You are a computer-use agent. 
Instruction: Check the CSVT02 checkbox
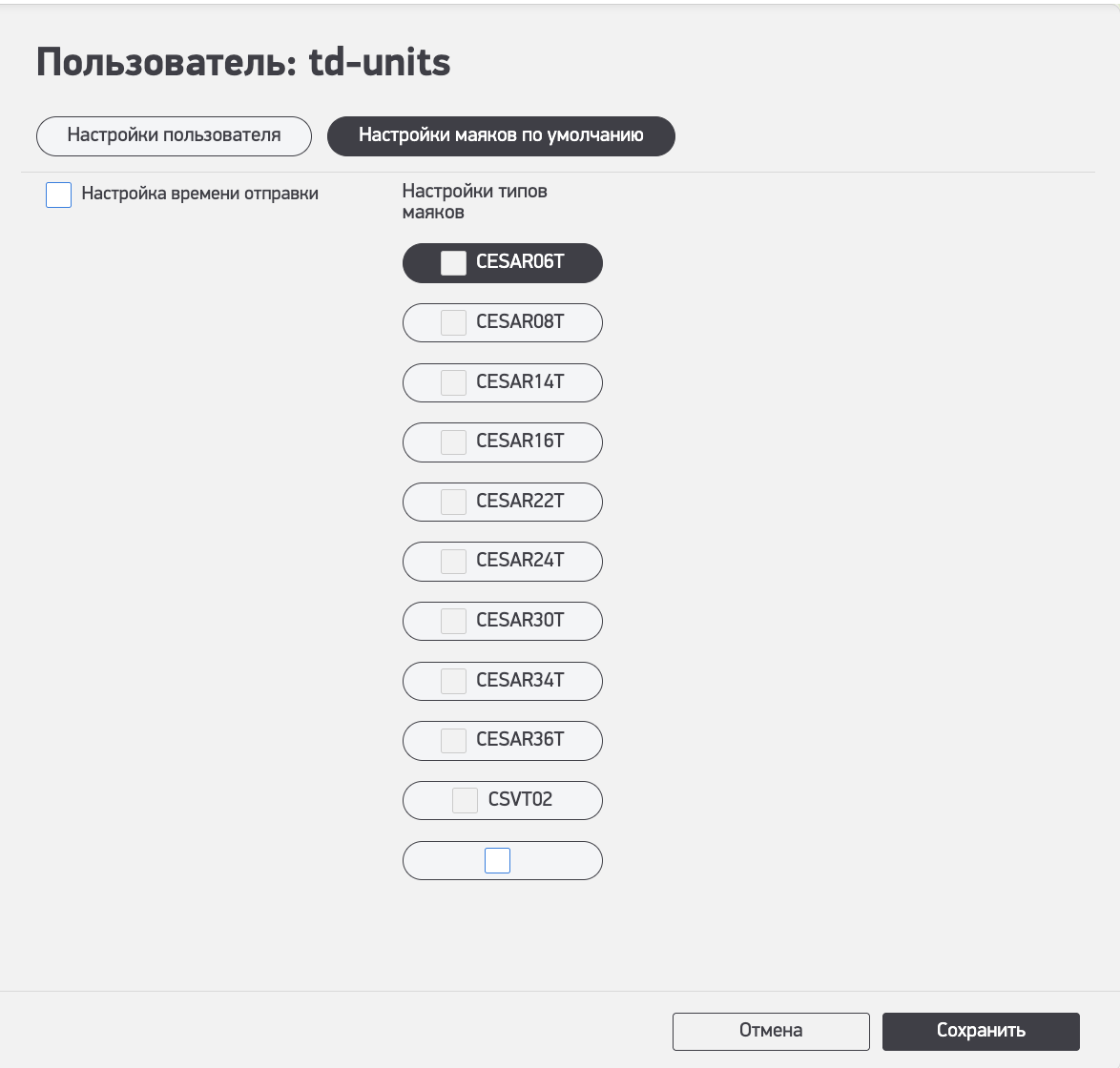[x=465, y=800]
